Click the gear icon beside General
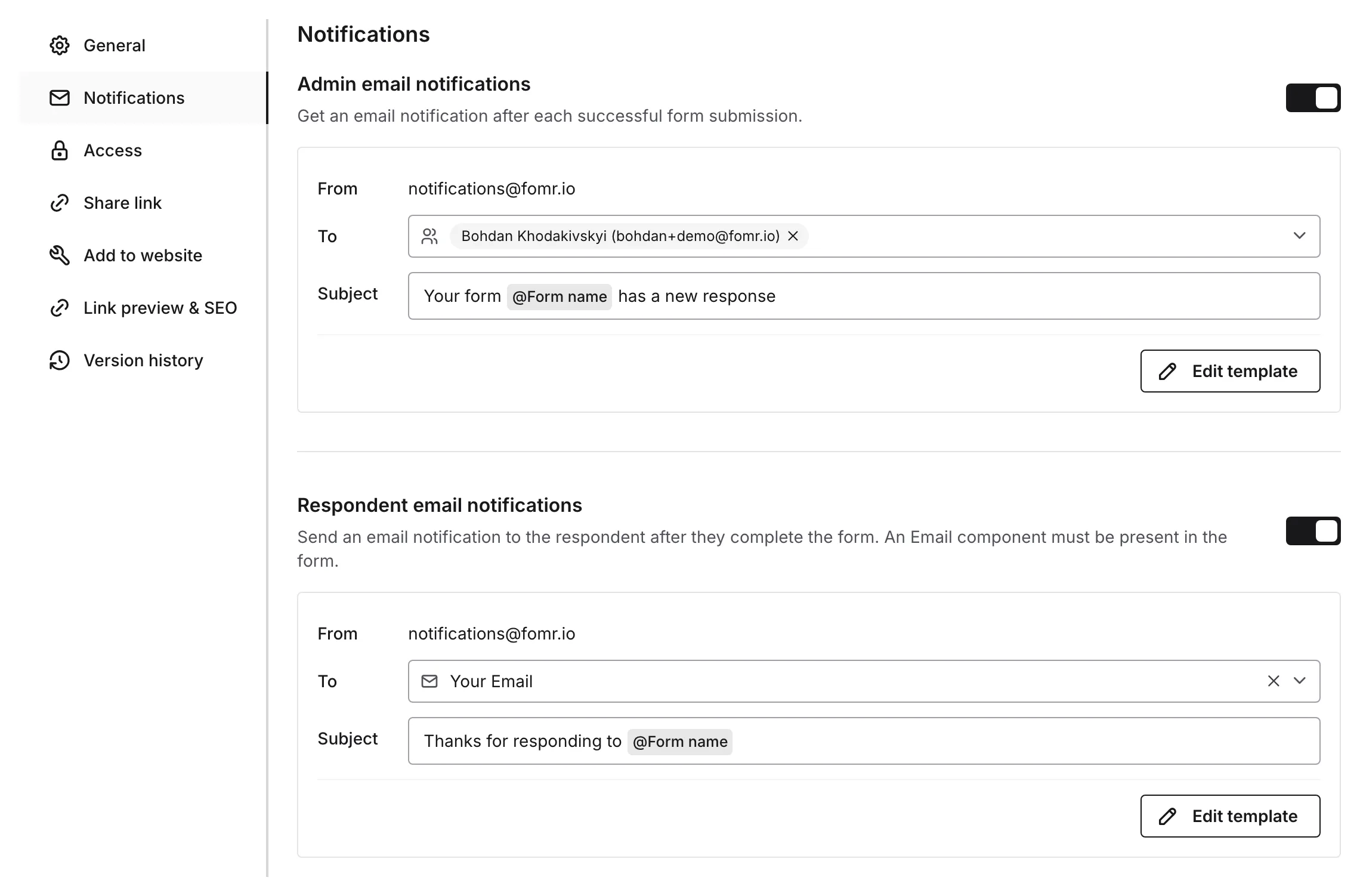This screenshot has height=896, width=1360. click(x=60, y=45)
